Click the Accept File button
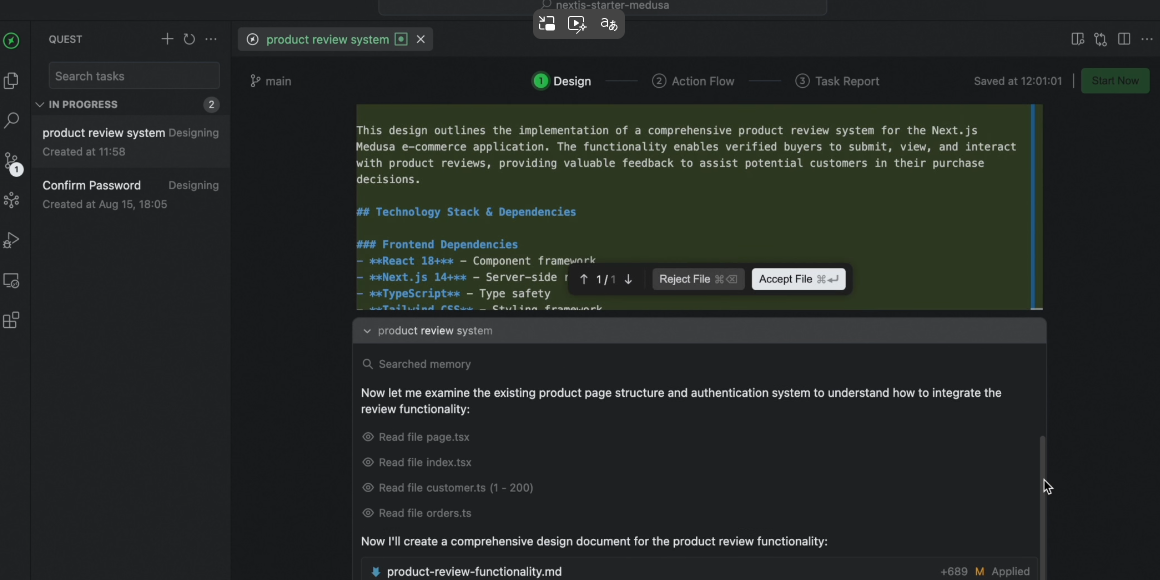The width and height of the screenshot is (1160, 580). pyautogui.click(x=798, y=279)
